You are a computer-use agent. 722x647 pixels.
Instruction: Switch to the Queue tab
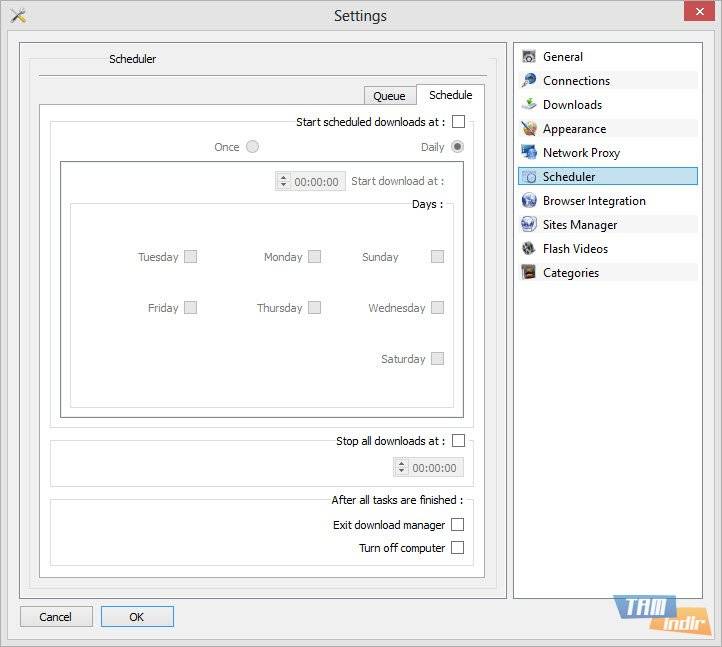tap(389, 96)
